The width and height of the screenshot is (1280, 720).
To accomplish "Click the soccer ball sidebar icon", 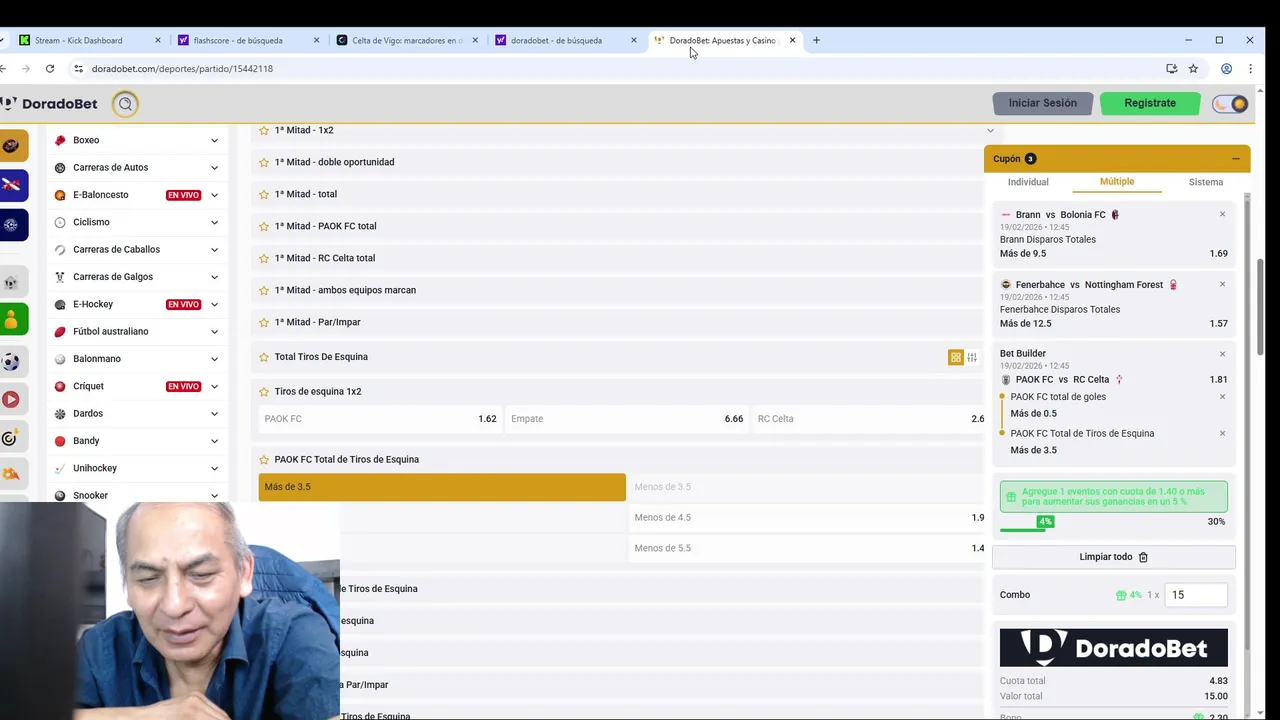I will [11, 361].
